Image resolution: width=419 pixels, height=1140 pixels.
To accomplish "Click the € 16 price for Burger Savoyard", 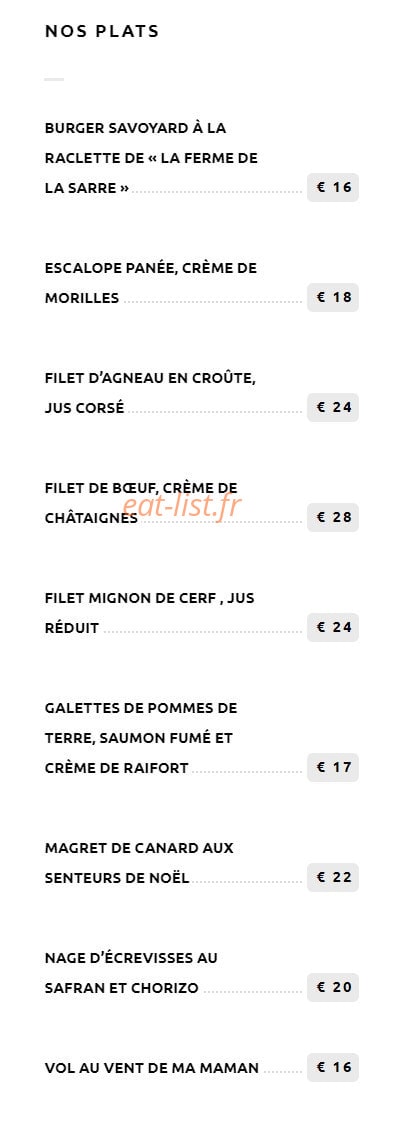I will (333, 188).
